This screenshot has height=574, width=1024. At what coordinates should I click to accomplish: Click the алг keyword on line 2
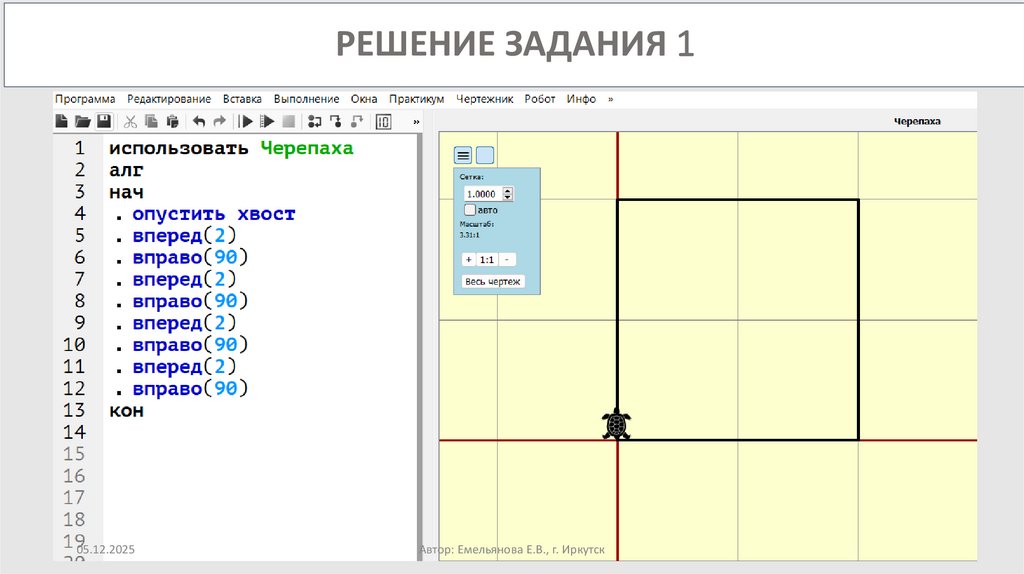[x=126, y=171]
